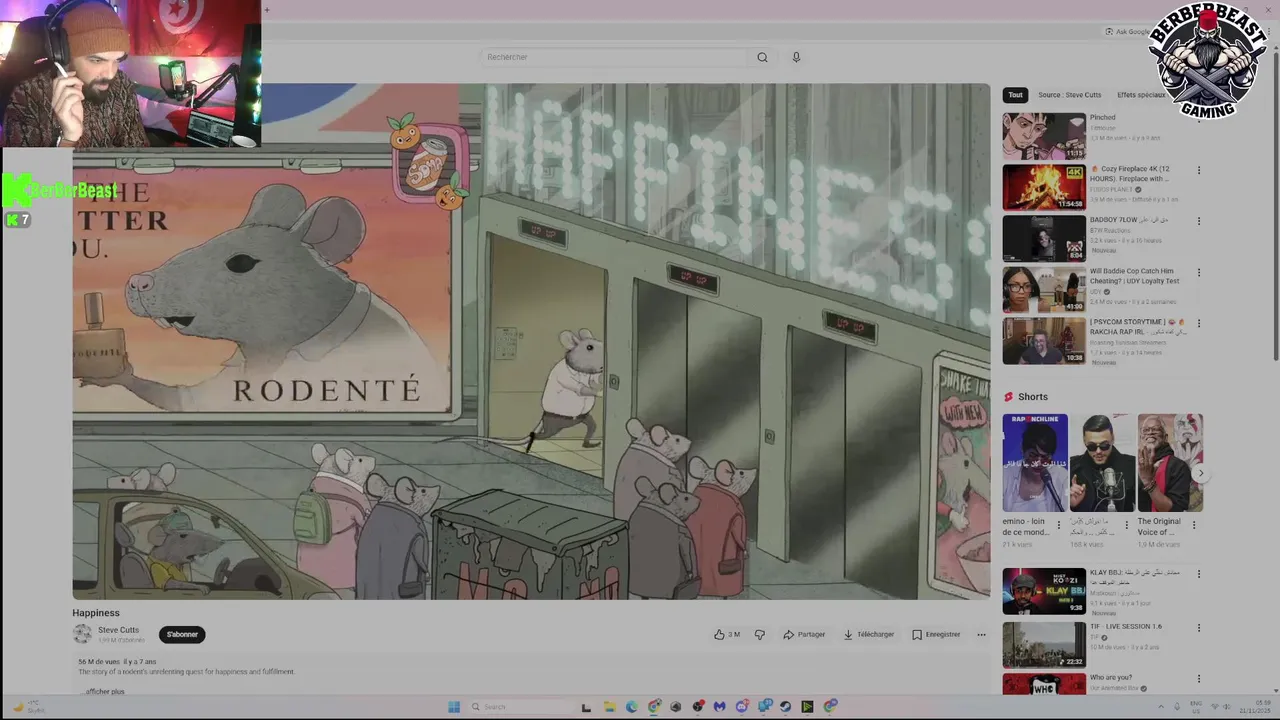Show hidden system tray icons chevron
This screenshot has width=1280, height=720.
(1162, 707)
